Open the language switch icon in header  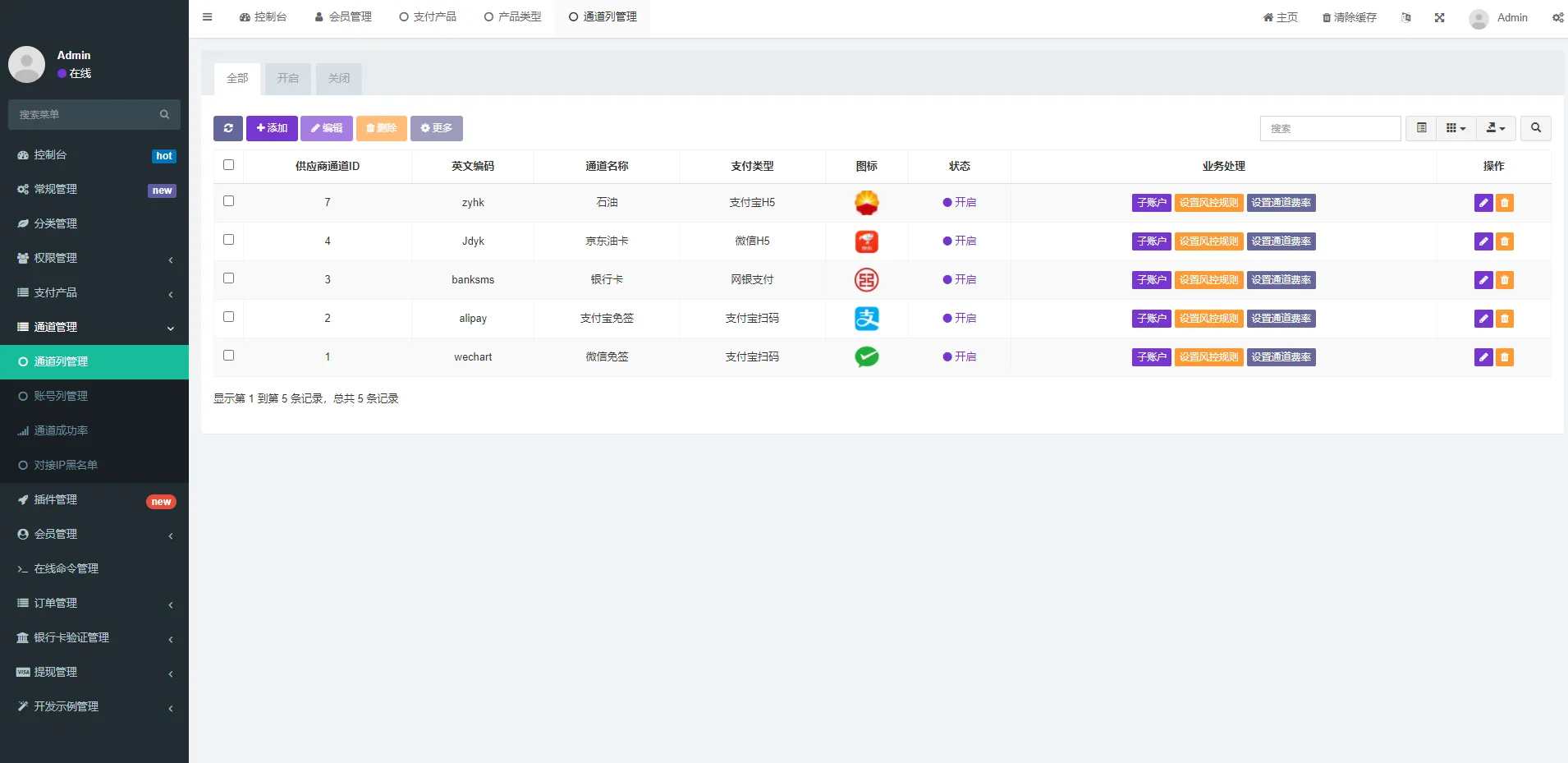tap(1406, 17)
